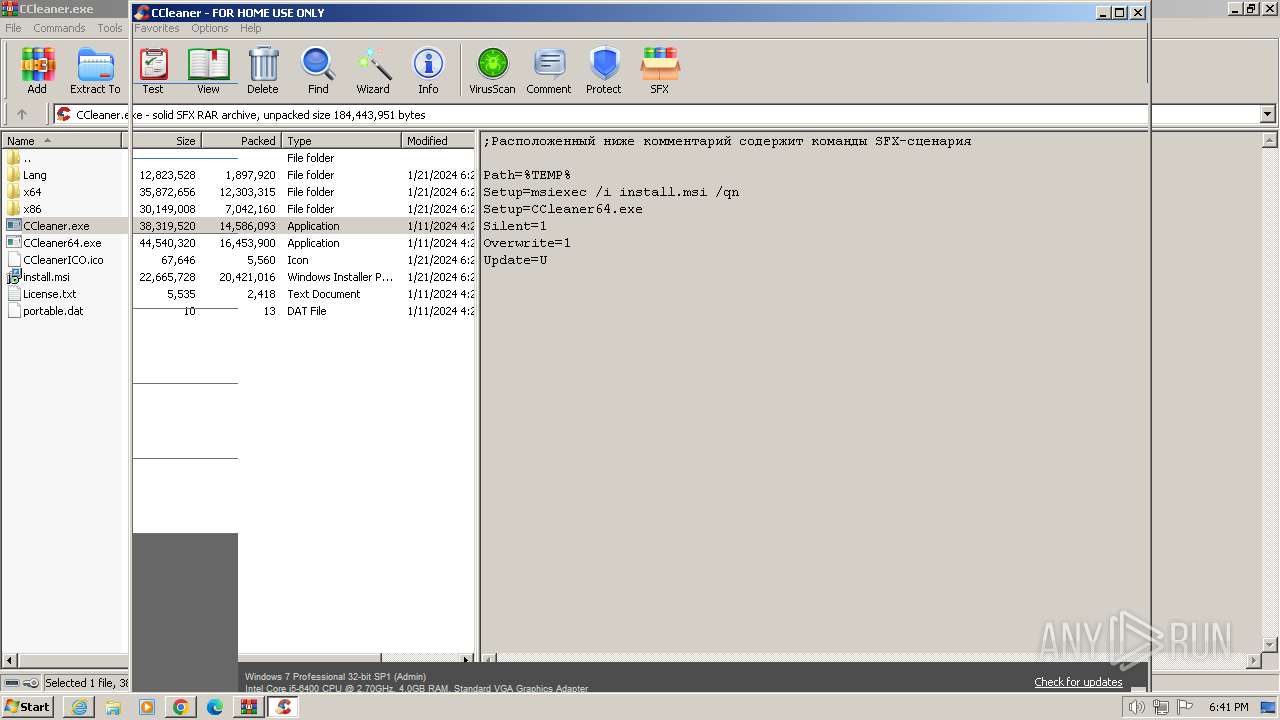
Task: Click the Protect archive toolbar icon
Action: pos(604,70)
